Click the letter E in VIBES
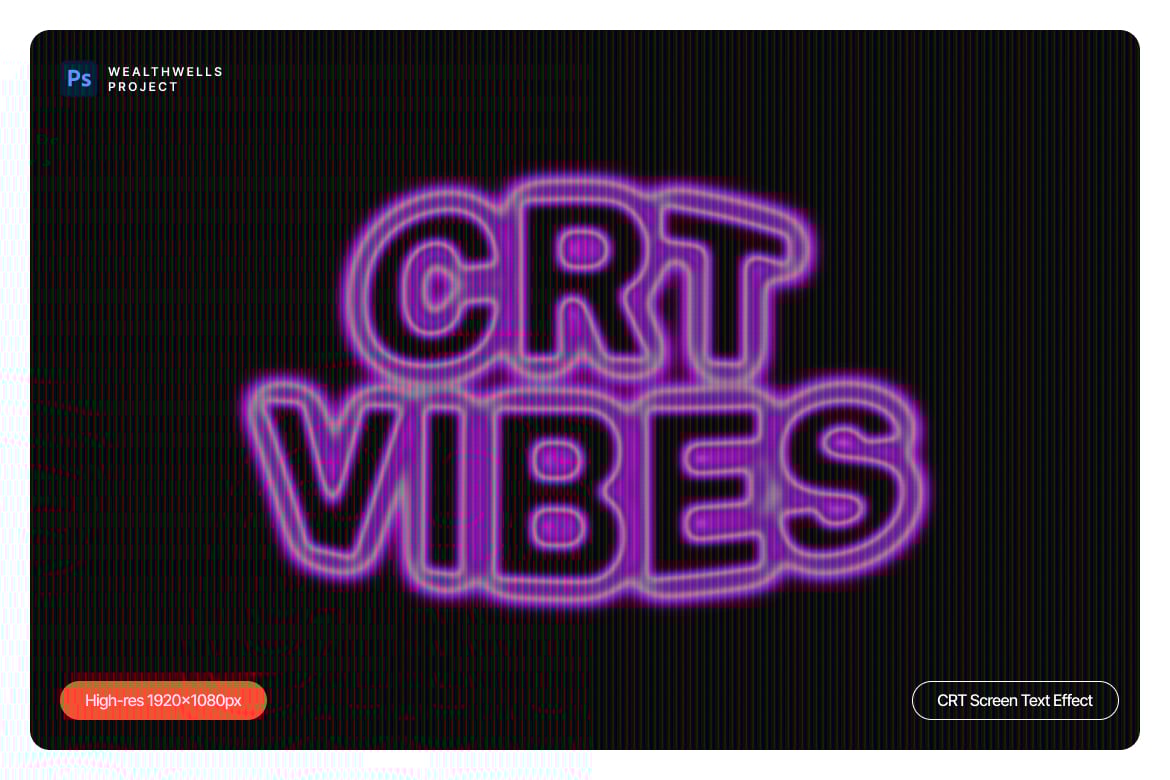The image size is (1170, 780). (705, 493)
